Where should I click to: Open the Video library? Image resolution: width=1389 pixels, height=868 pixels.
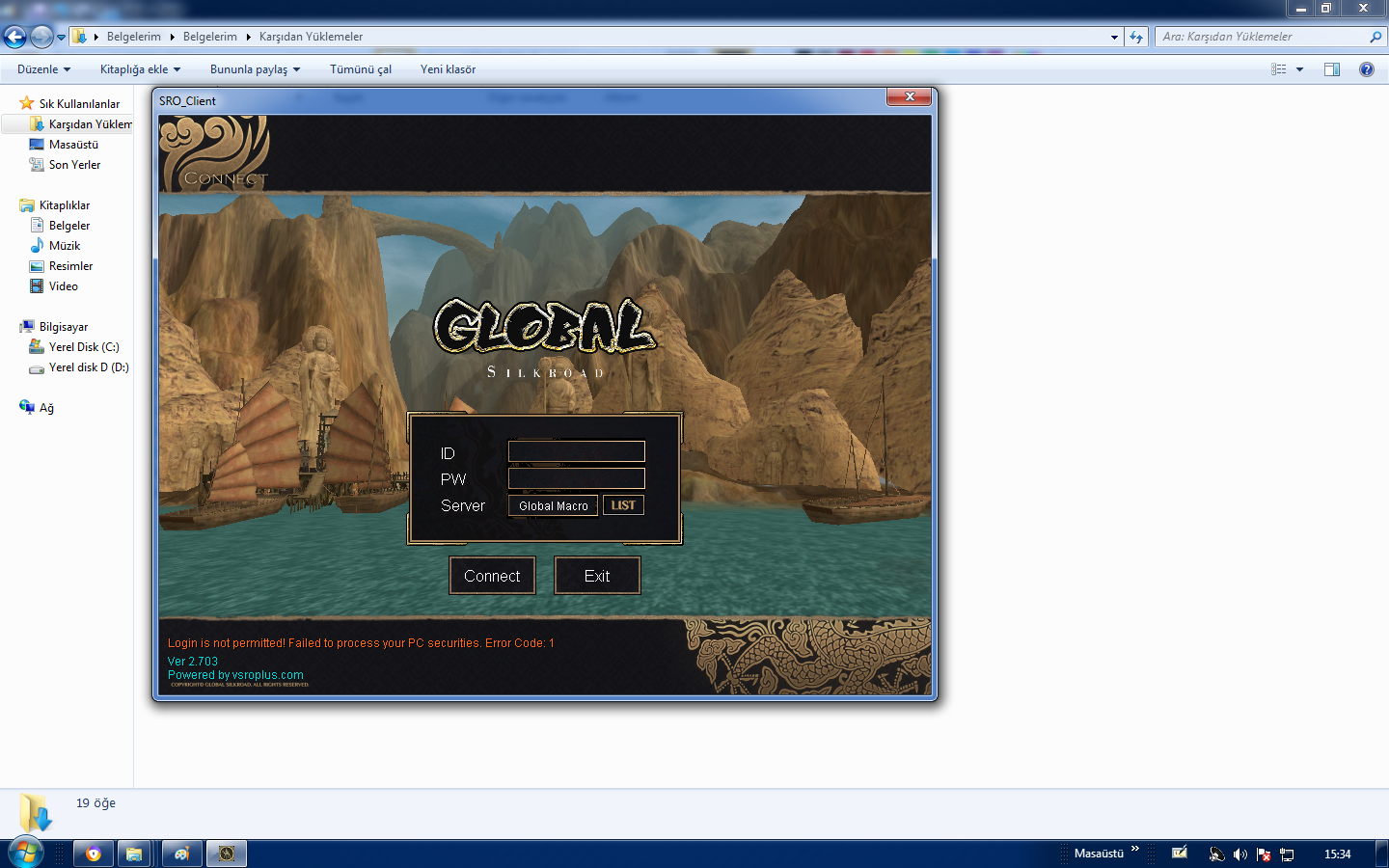pos(64,286)
